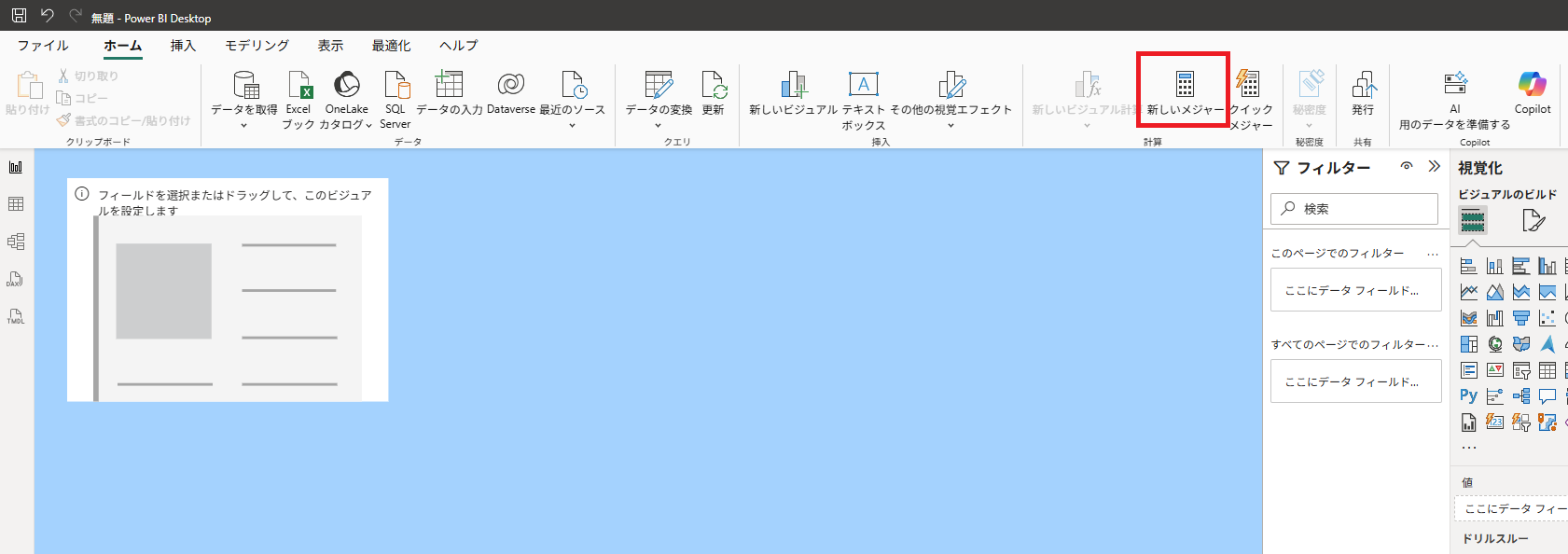
Task: Open DAX query view in the left sidebar
Action: (16, 279)
